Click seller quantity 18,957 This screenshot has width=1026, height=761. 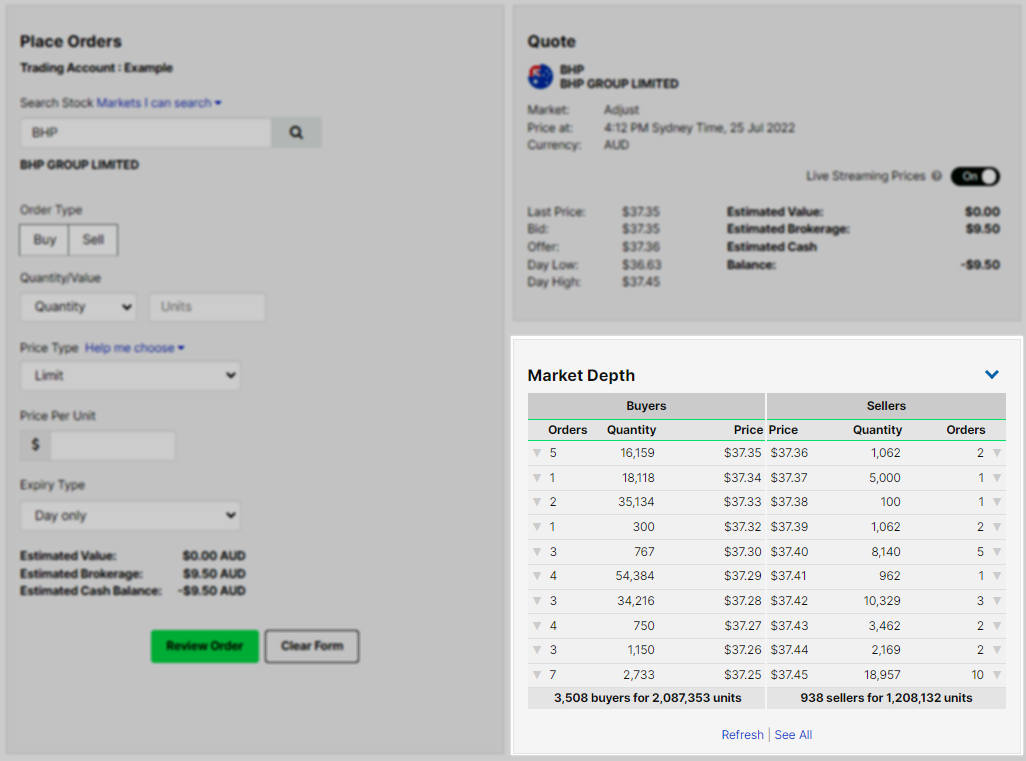[x=882, y=675]
